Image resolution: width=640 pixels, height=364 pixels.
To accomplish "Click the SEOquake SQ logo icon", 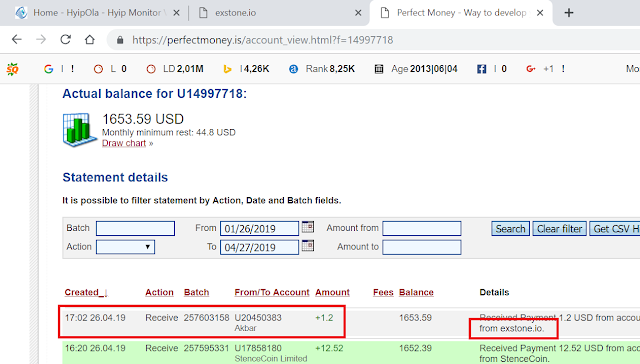I will 13,69.
